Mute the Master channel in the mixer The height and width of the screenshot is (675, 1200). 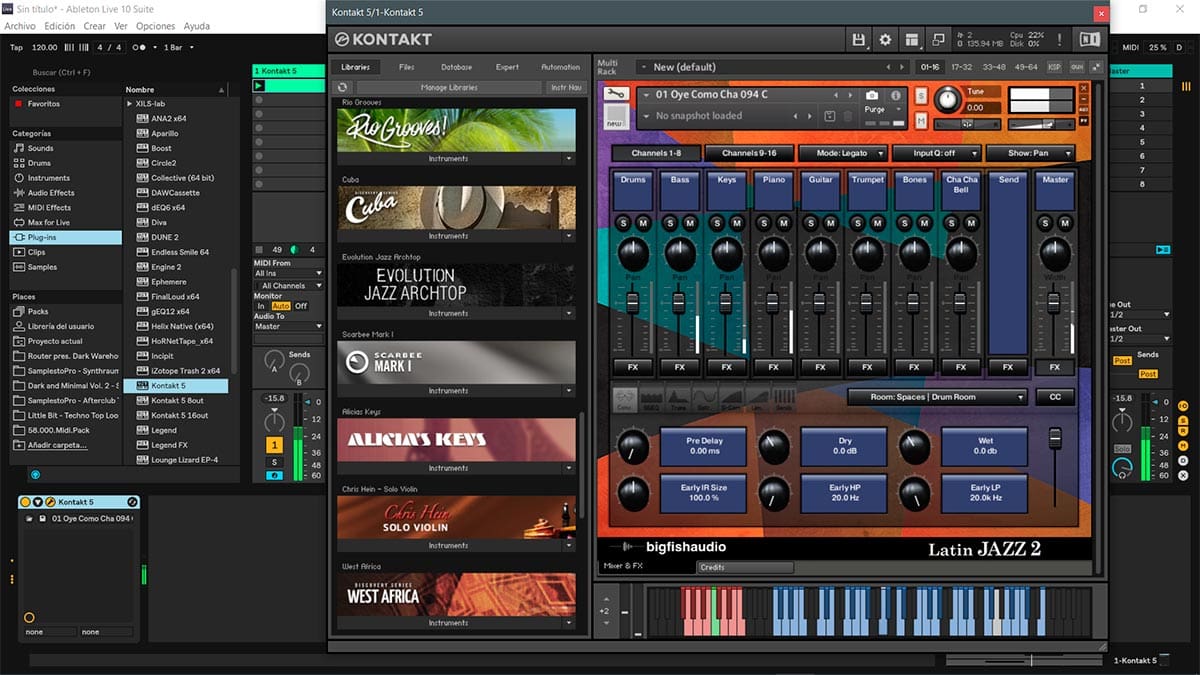click(1065, 222)
